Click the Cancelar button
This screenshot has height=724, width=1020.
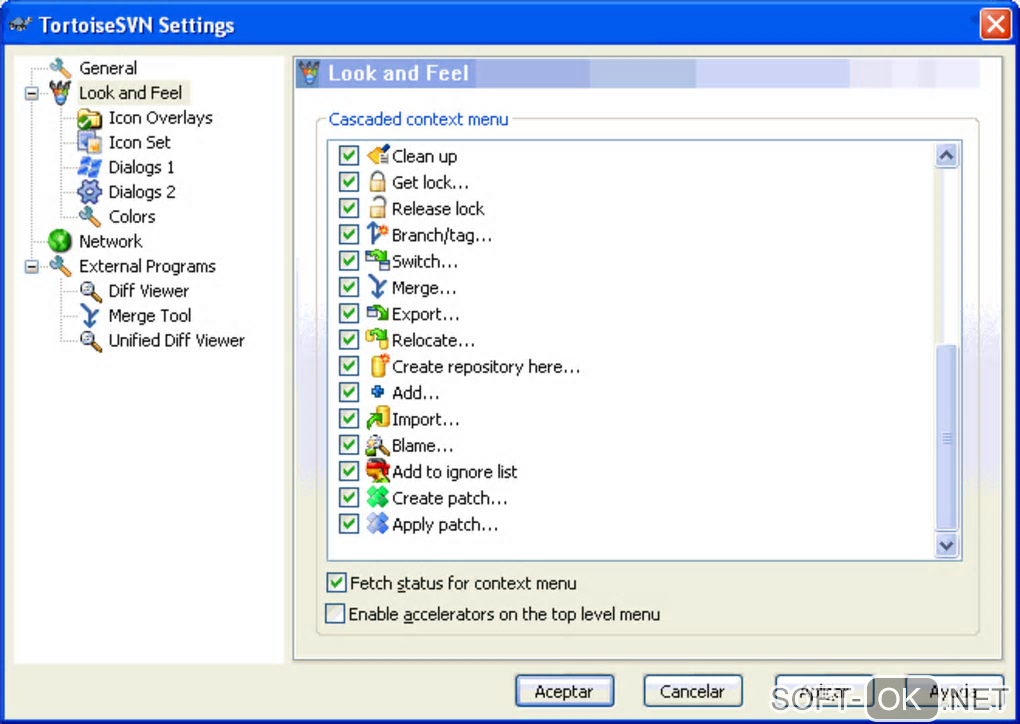(x=693, y=691)
